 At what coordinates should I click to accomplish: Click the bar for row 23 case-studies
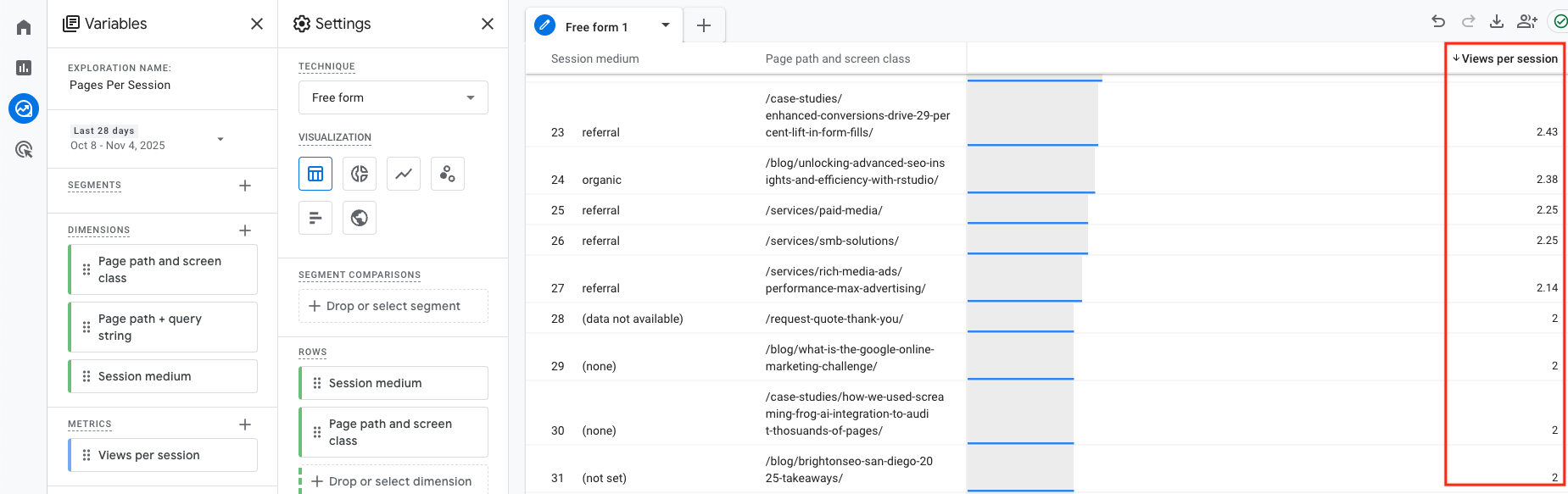click(x=1033, y=113)
